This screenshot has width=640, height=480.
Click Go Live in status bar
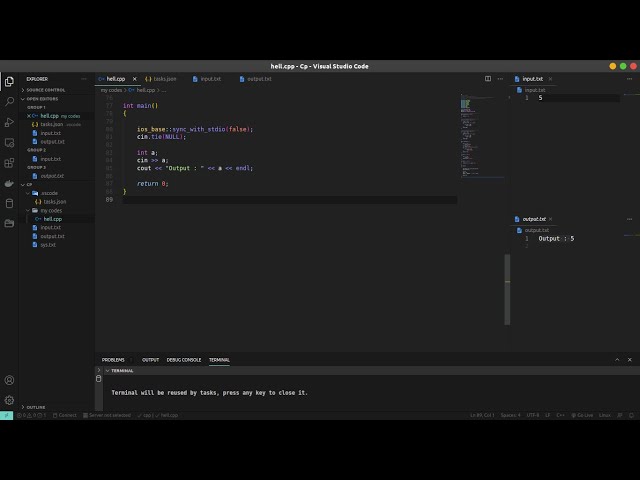coord(582,415)
